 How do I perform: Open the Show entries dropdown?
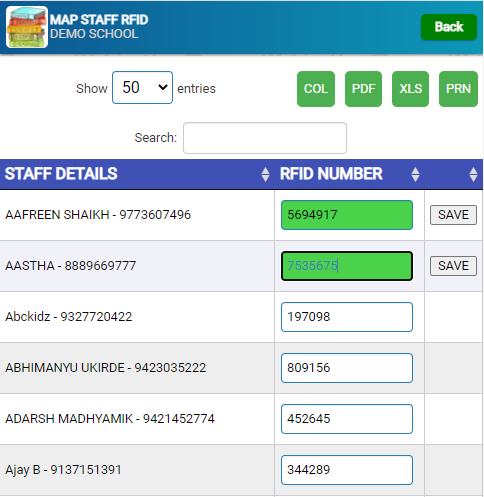(x=142, y=87)
